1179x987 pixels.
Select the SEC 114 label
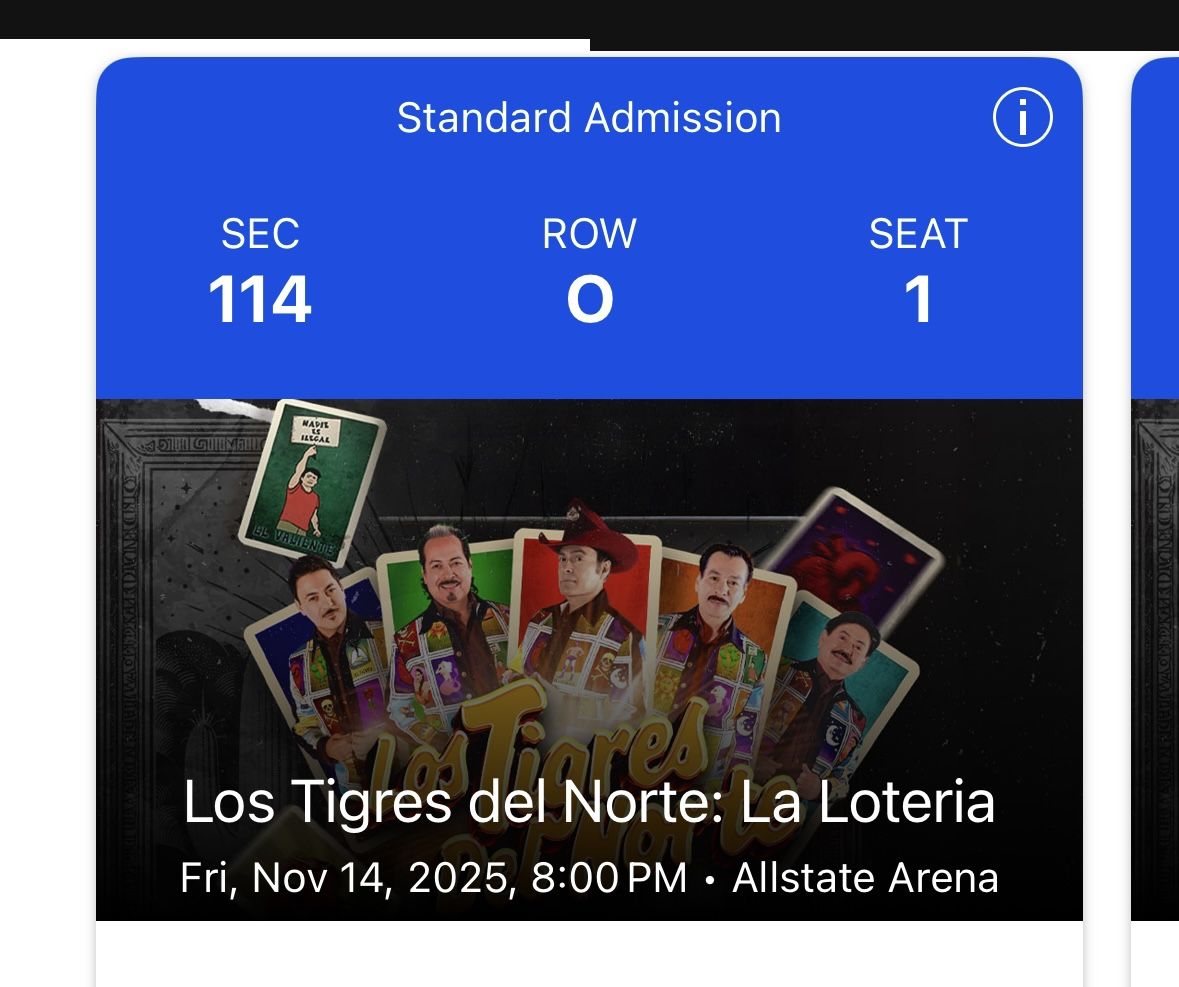click(x=260, y=270)
